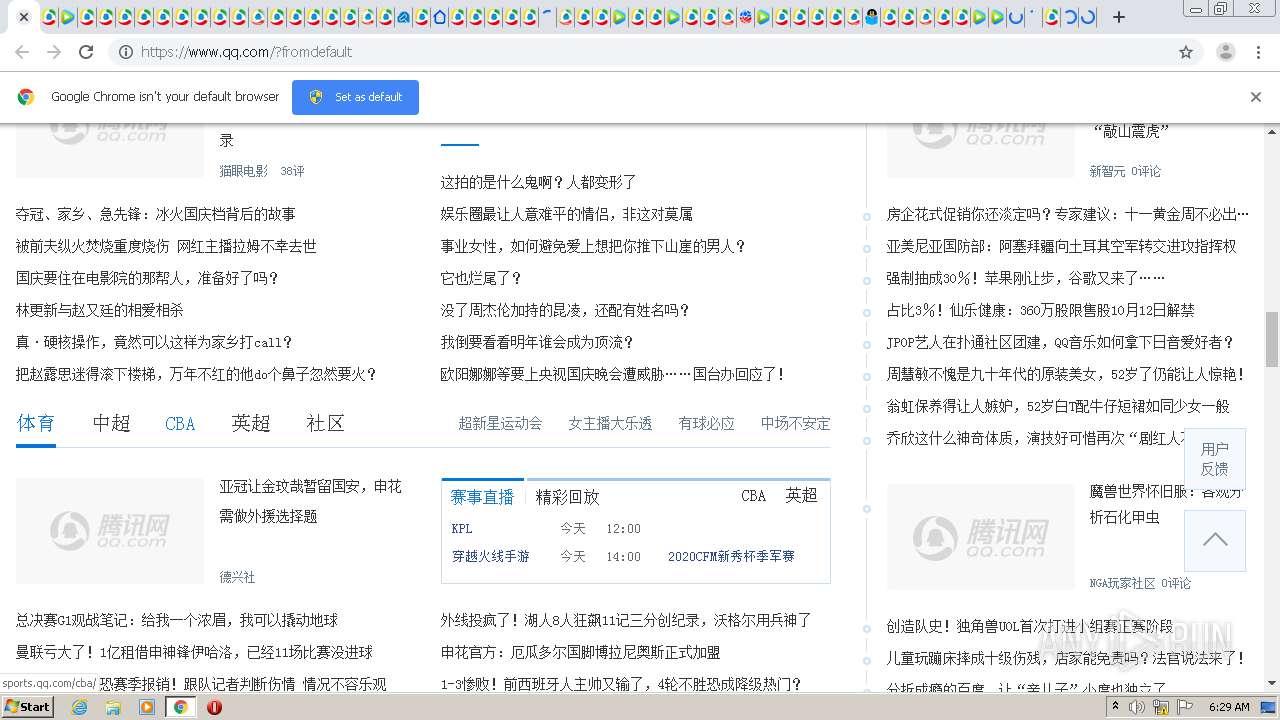This screenshot has height=720, width=1280.
Task: Open CBA link in live schedule box
Action: (753, 496)
